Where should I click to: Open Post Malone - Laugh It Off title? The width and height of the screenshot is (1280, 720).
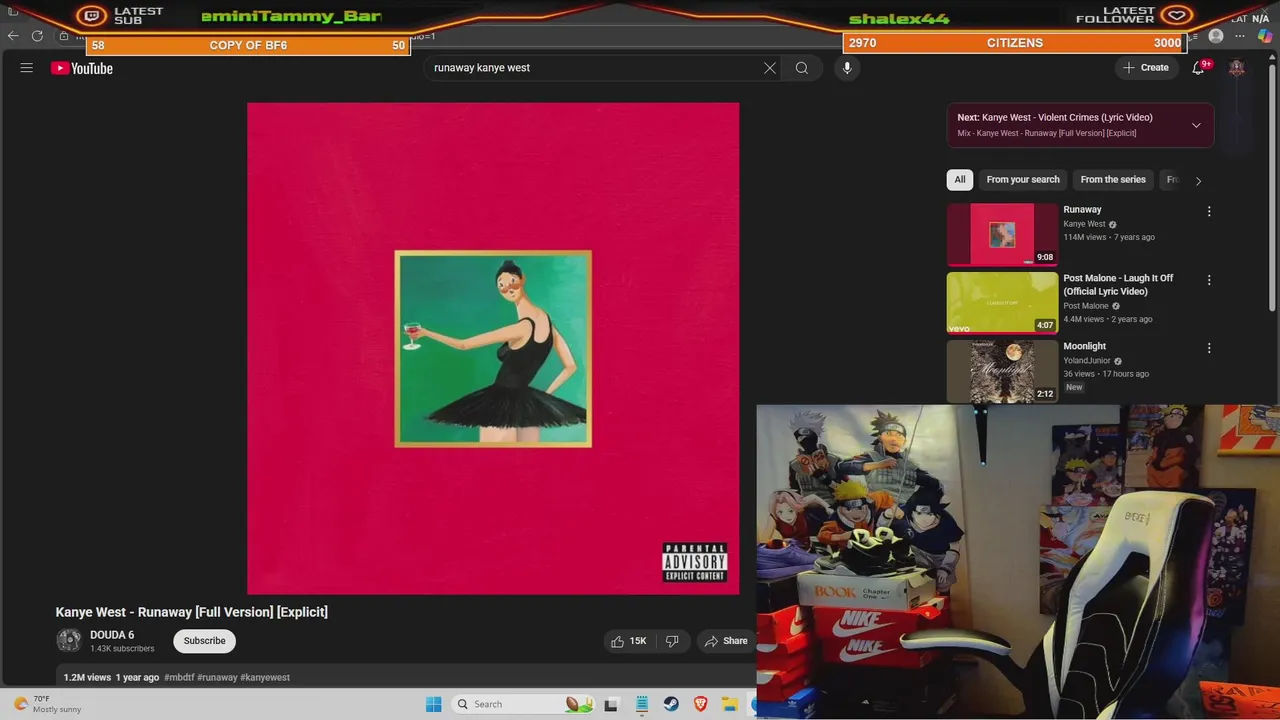[1118, 285]
